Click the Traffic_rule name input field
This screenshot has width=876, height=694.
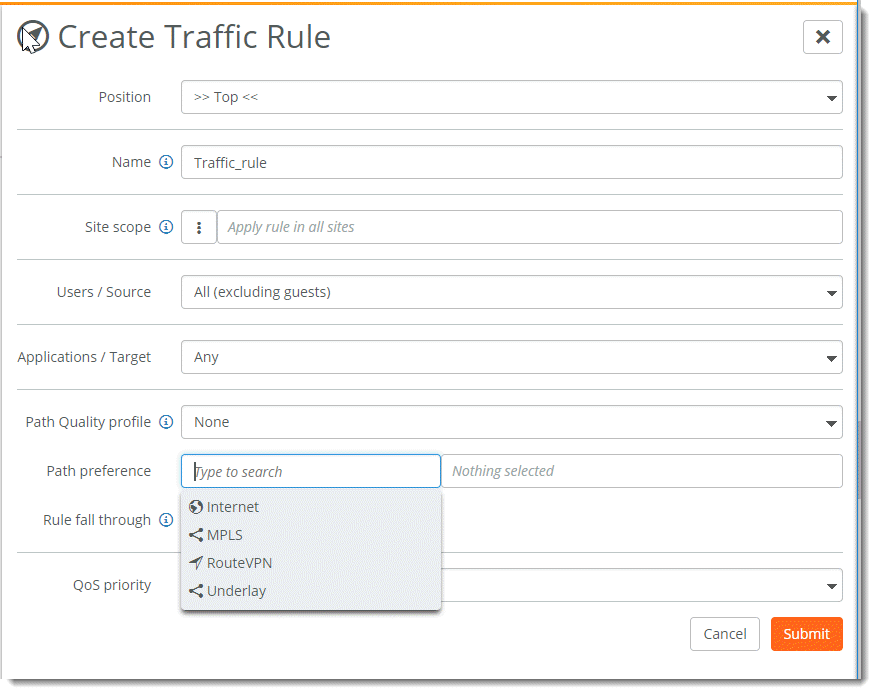click(511, 161)
